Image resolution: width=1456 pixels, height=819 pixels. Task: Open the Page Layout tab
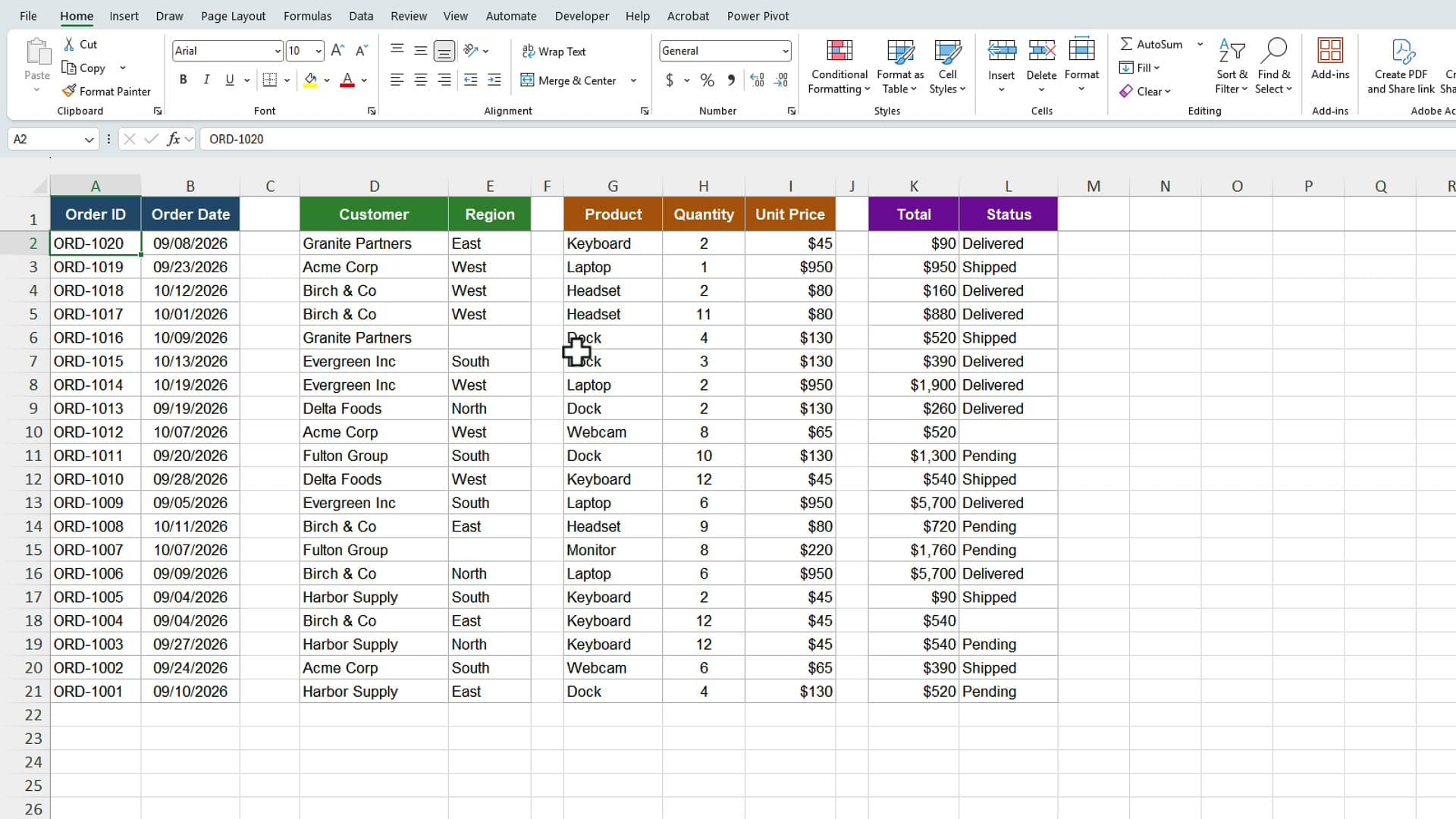point(233,16)
